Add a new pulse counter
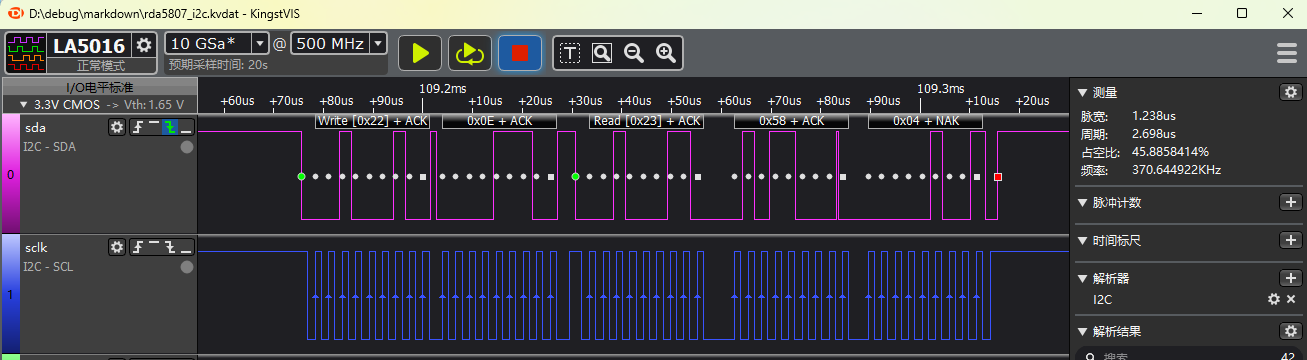This screenshot has height=360, width=1307. tap(1290, 203)
